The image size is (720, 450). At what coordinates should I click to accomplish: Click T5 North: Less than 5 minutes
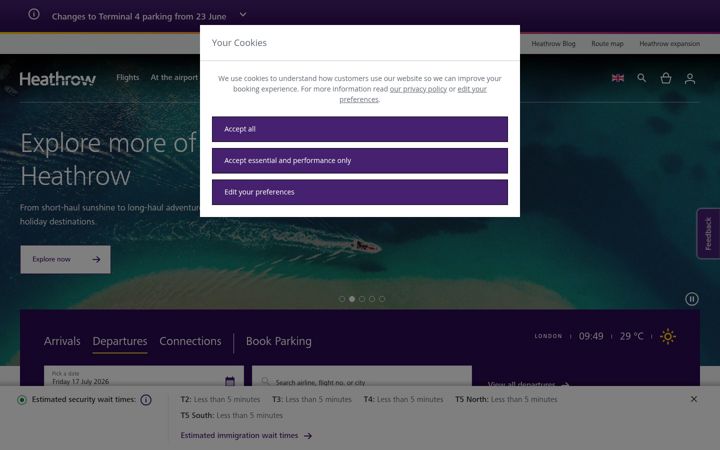506,399
